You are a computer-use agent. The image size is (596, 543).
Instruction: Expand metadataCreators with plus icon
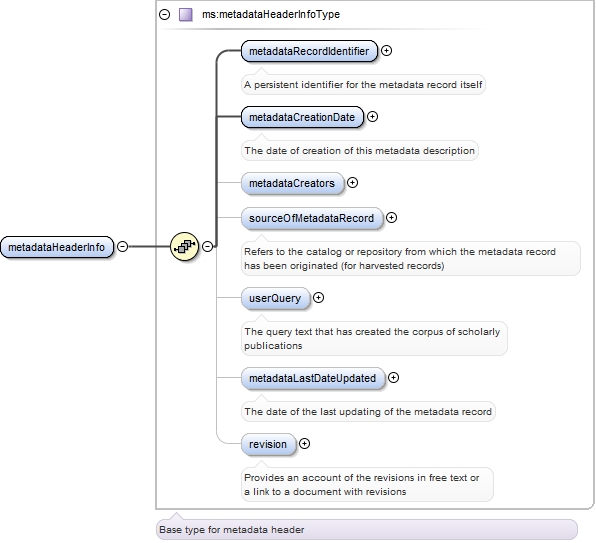pyautogui.click(x=353, y=183)
